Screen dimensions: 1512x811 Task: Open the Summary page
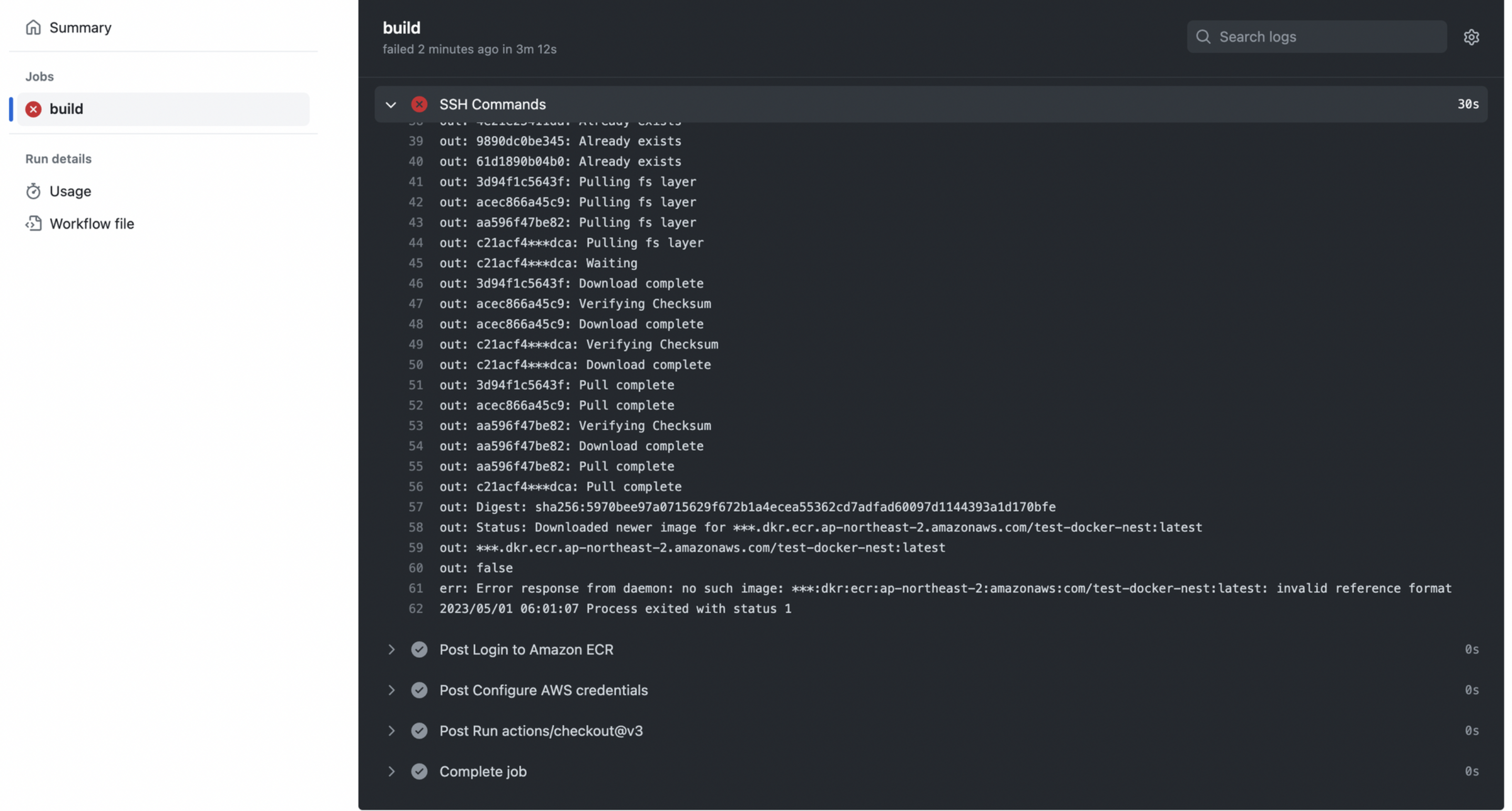coord(80,27)
